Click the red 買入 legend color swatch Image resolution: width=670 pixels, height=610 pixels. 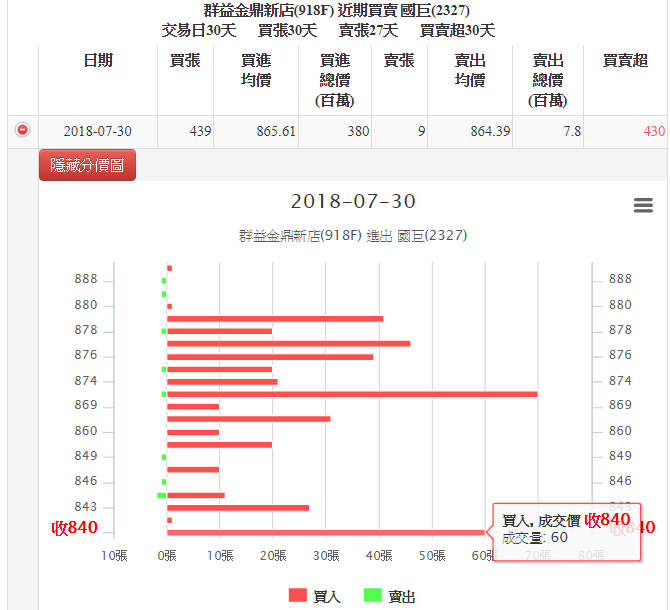[x=298, y=596]
